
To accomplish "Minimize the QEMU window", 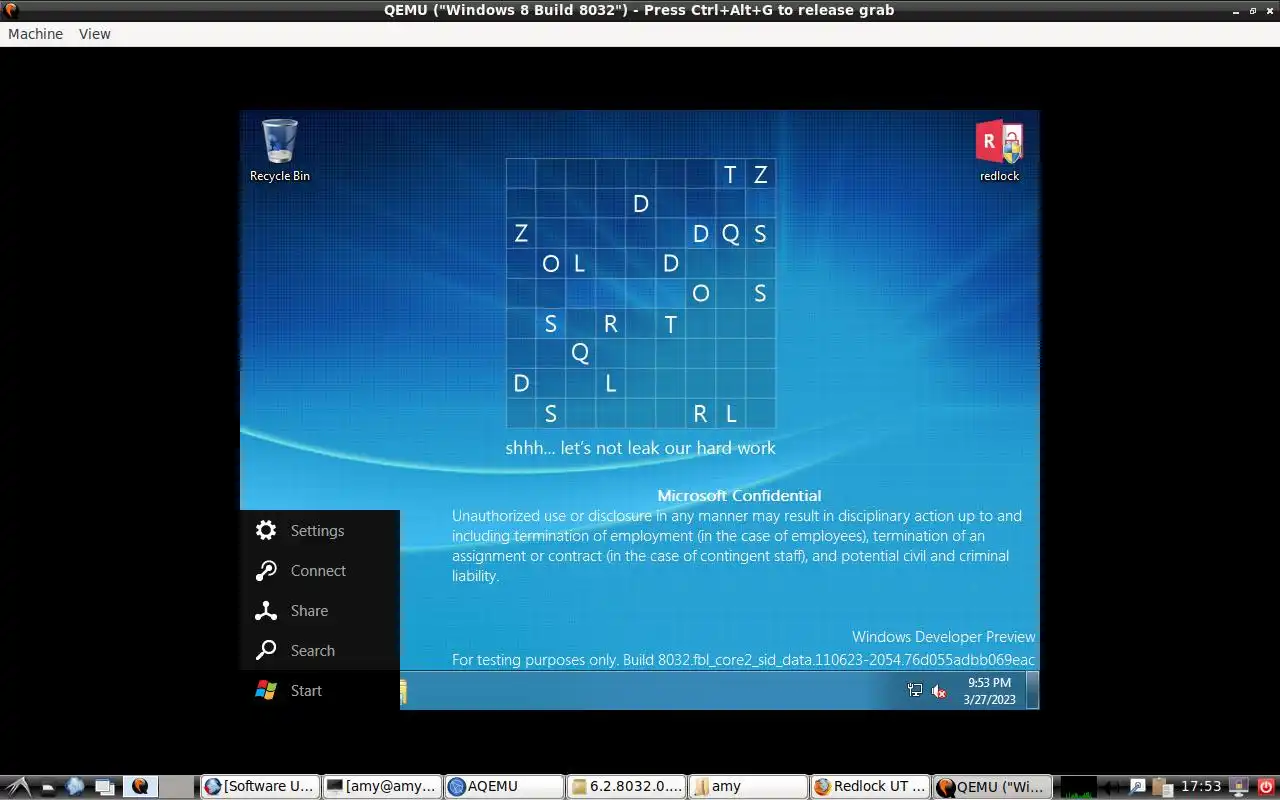I will 1234,10.
